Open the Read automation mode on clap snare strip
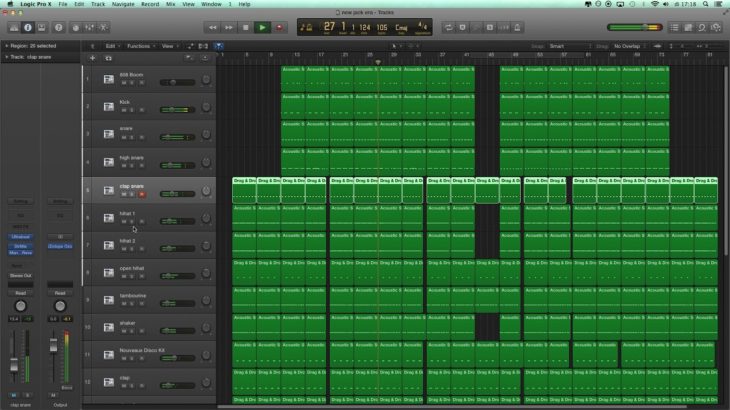The height and width of the screenshot is (410, 730). point(20,293)
